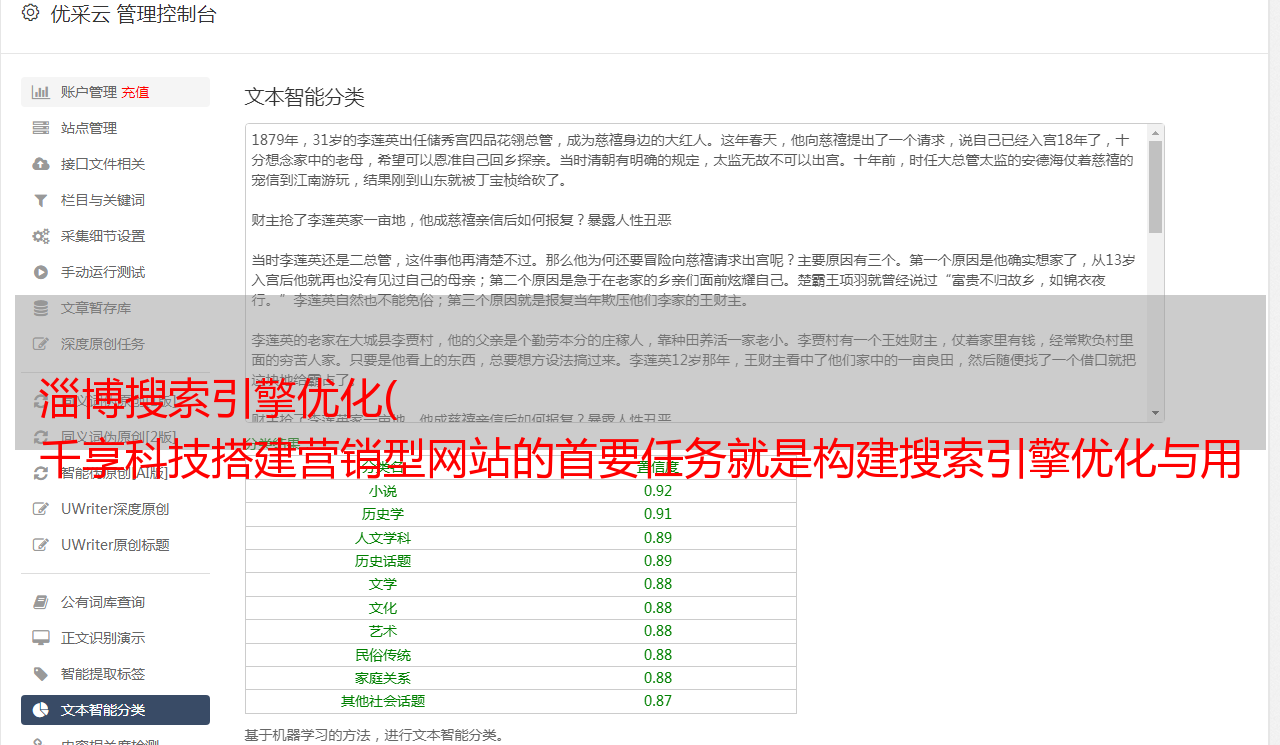The image size is (1280, 745).
Task: Click the cloud download icon for 接口文件相关
Action: tap(41, 164)
